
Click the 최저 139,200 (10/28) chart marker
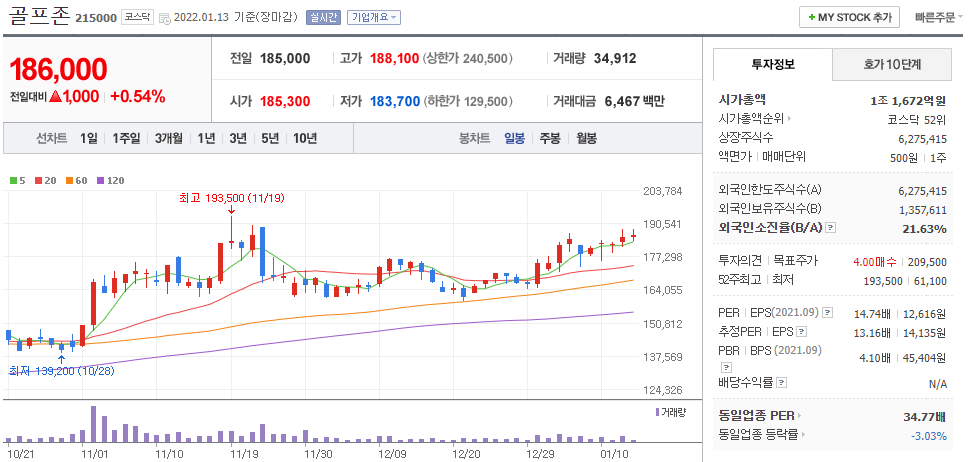pos(61,371)
